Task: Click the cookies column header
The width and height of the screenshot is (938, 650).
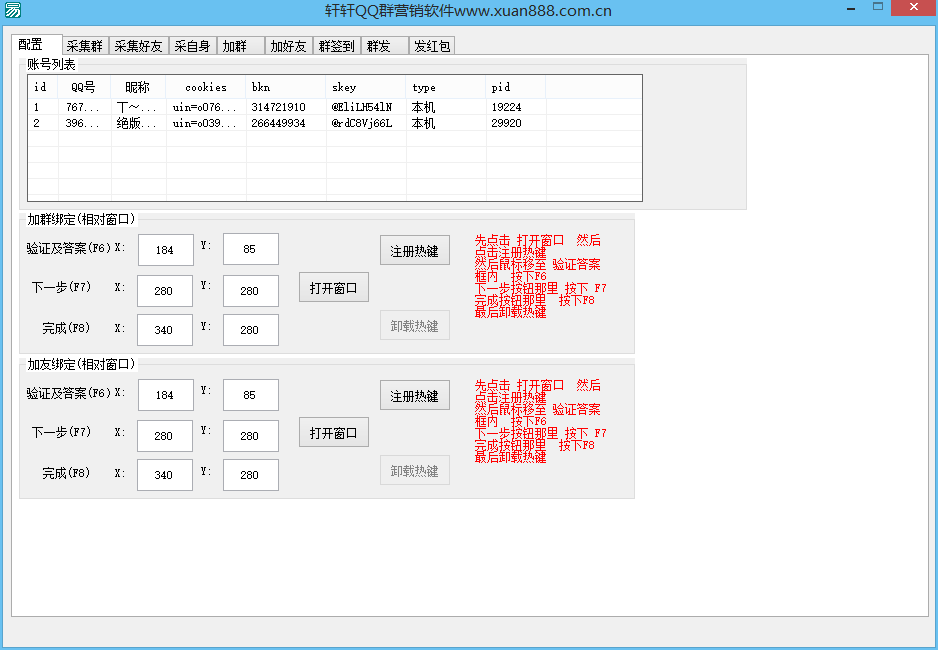Action: pos(206,87)
